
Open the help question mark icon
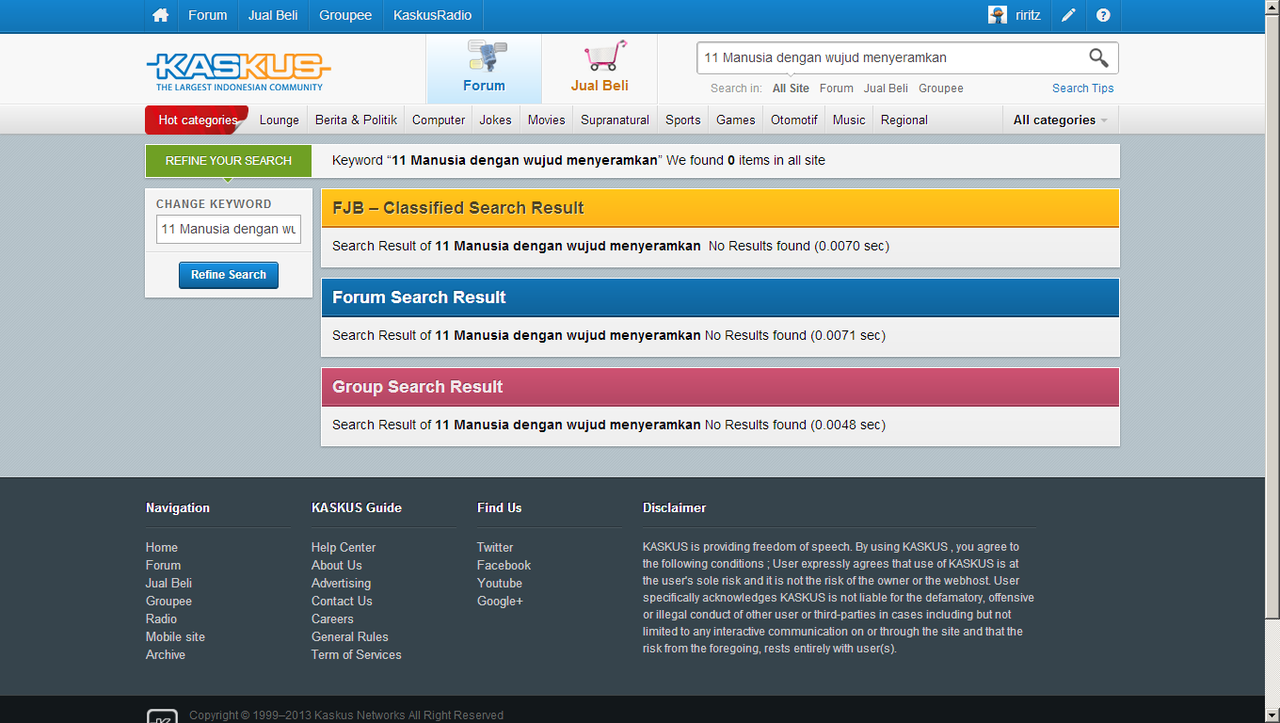pos(1103,15)
